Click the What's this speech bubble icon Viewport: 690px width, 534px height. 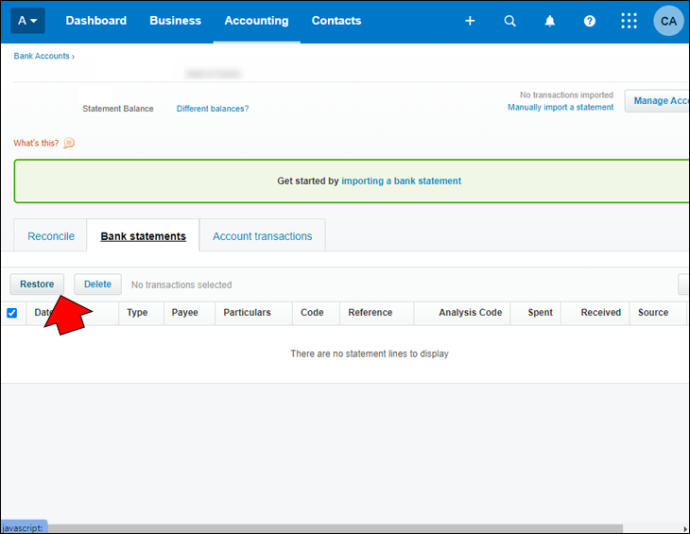pos(69,143)
